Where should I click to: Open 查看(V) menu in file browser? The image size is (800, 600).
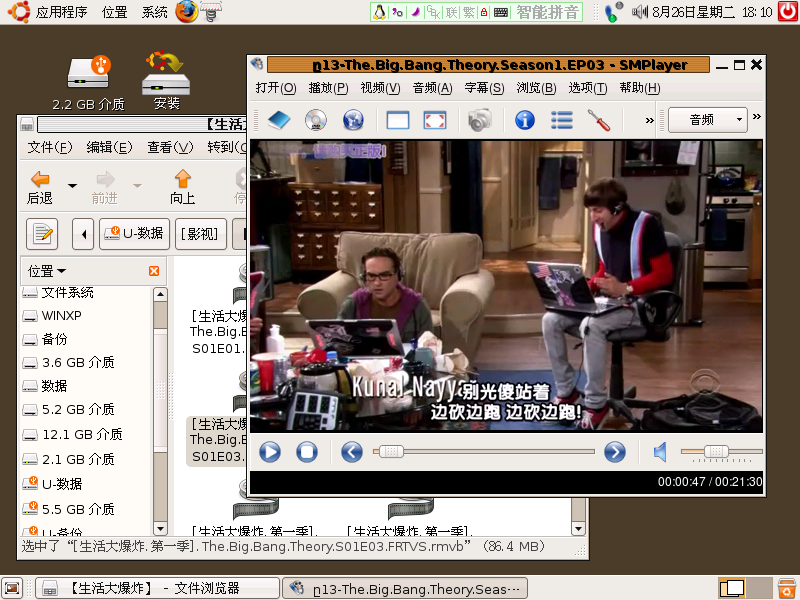click(170, 147)
